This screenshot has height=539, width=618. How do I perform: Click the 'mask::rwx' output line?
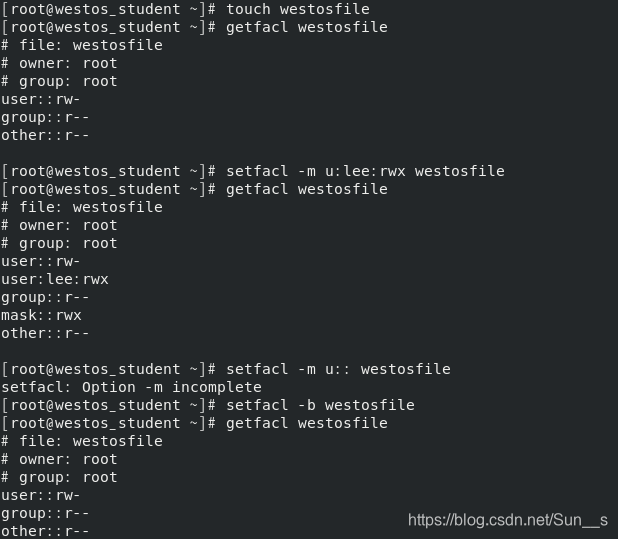pyautogui.click(x=41, y=315)
